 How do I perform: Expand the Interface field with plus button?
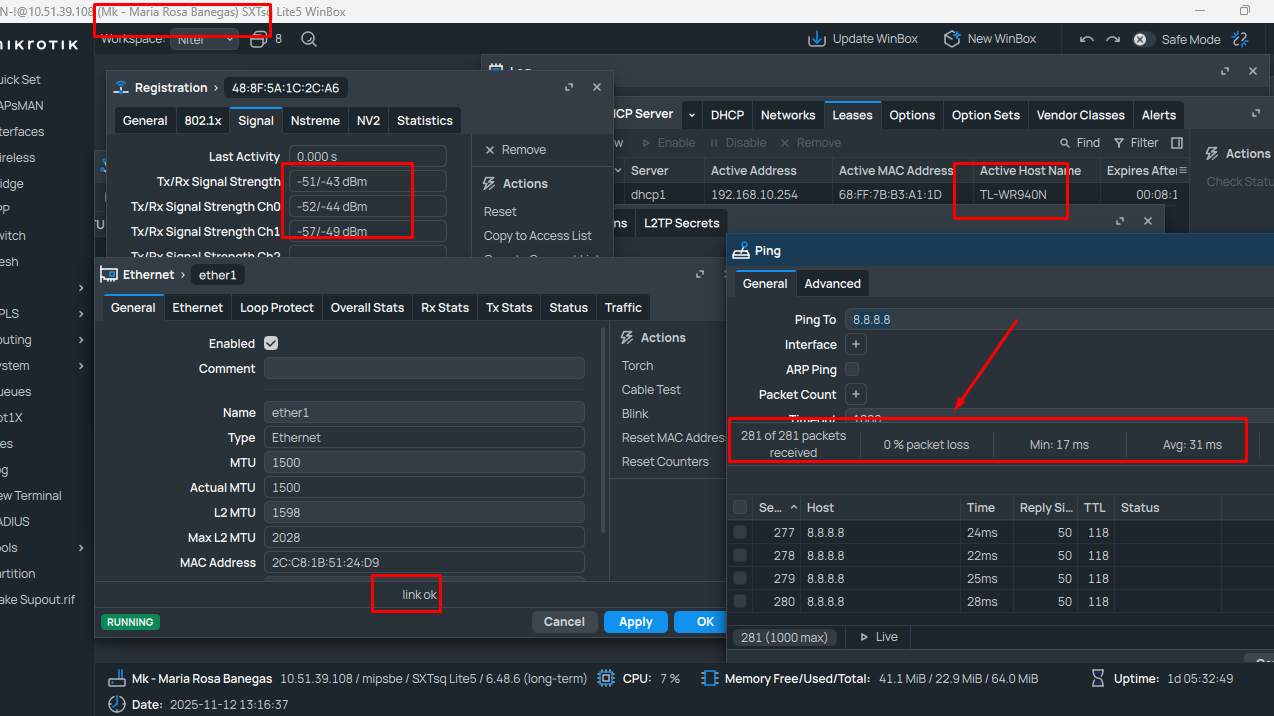856,345
